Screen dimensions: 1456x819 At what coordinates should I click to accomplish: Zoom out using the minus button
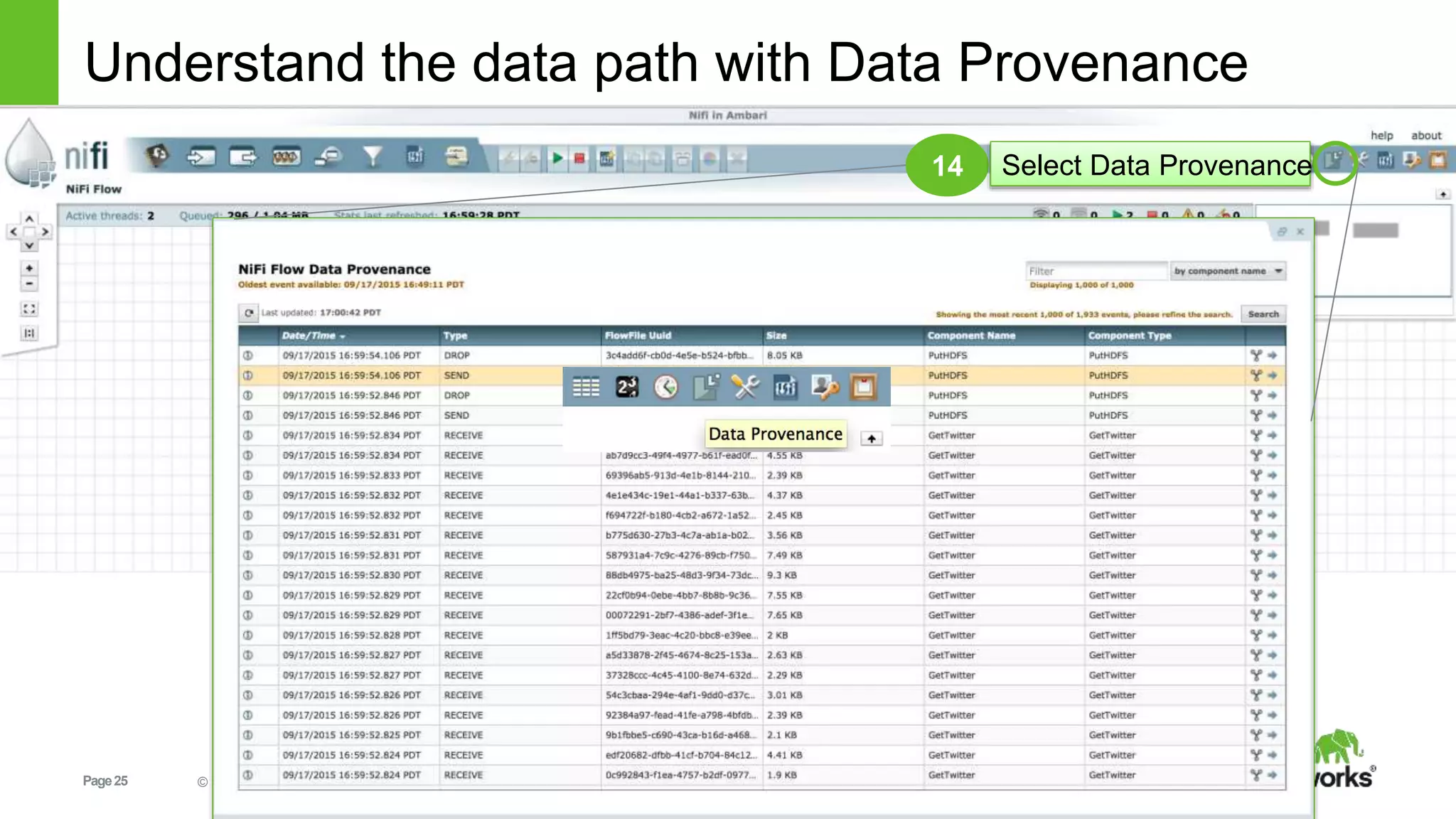pyautogui.click(x=29, y=284)
